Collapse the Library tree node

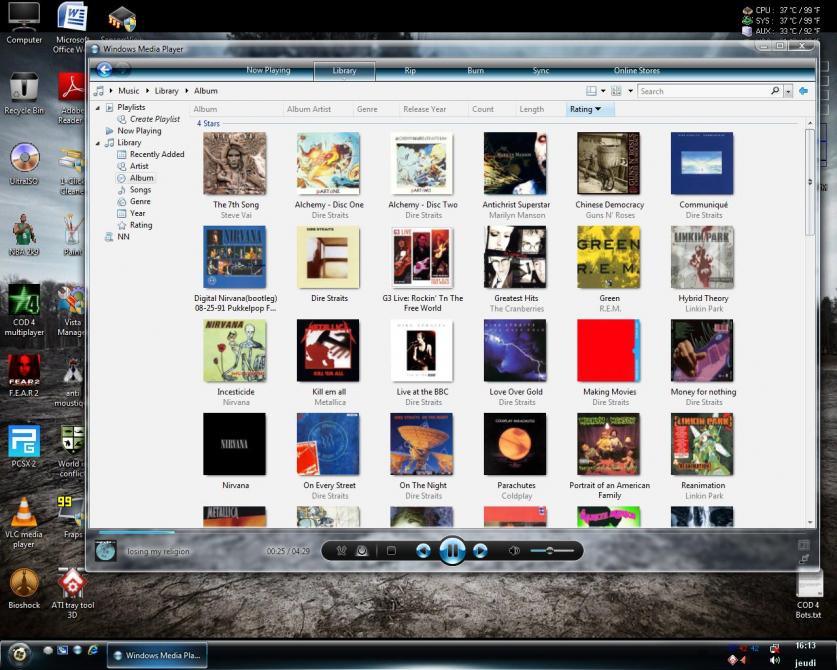tap(98, 143)
